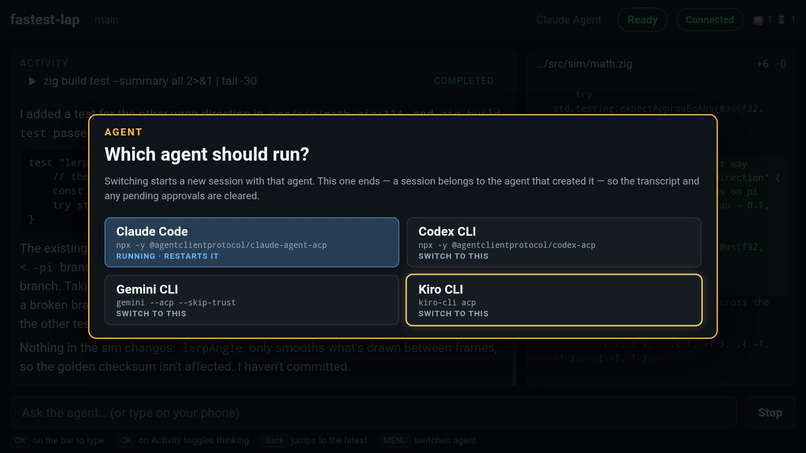Click the phone device count icon
The image size is (806, 453).
tap(781, 20)
